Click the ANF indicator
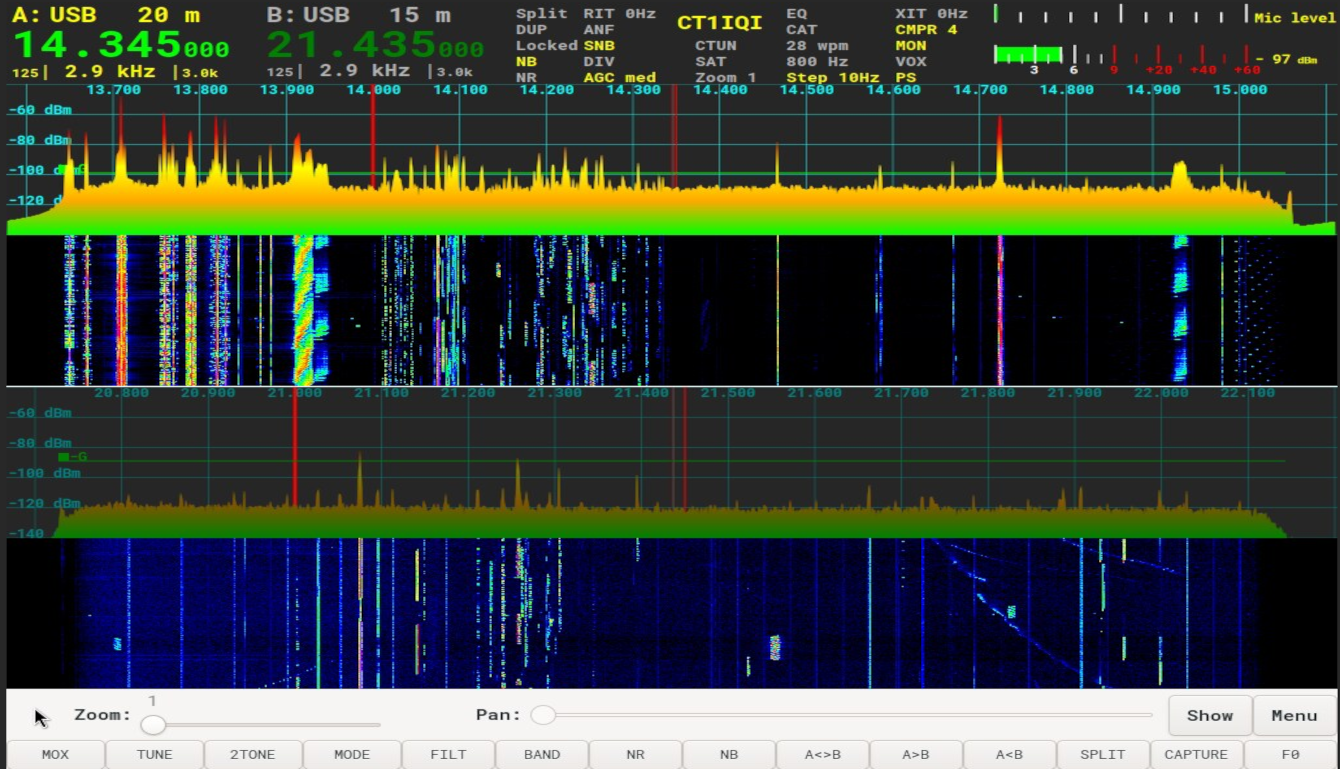Screen dimensions: 1340x769 [599, 29]
